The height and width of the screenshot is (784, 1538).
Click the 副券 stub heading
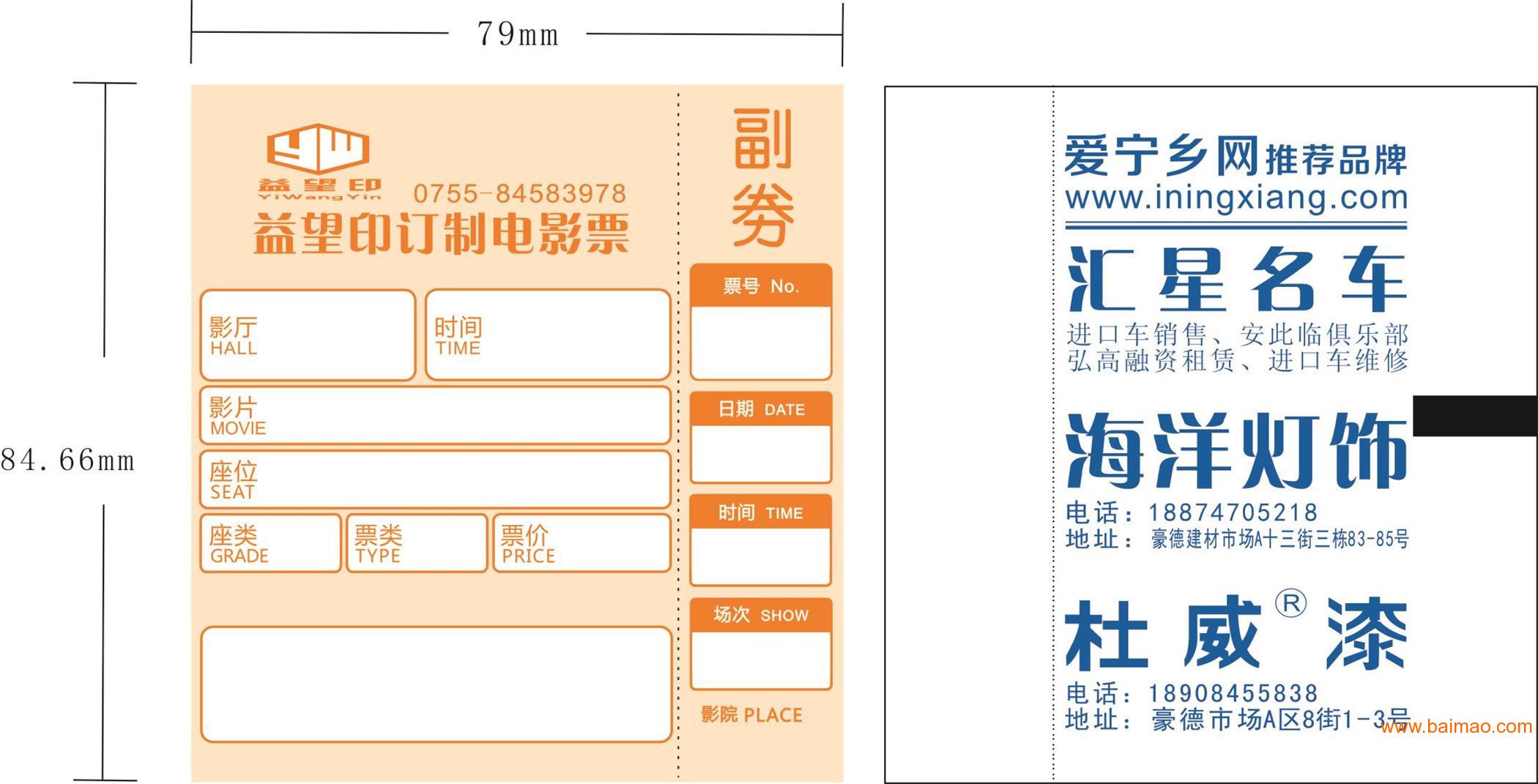tap(762, 177)
